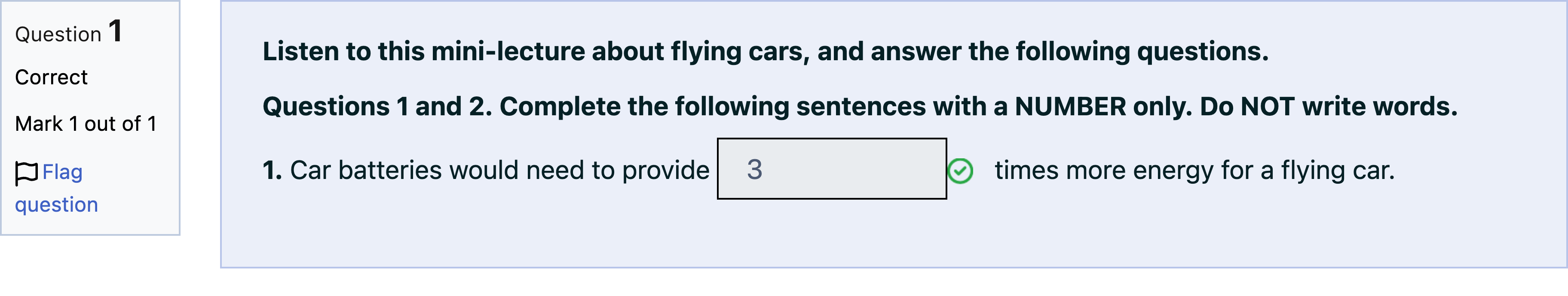Screen dimensions: 1568x296
Task: Select the word NUMBER in instructions
Action: (1070, 107)
